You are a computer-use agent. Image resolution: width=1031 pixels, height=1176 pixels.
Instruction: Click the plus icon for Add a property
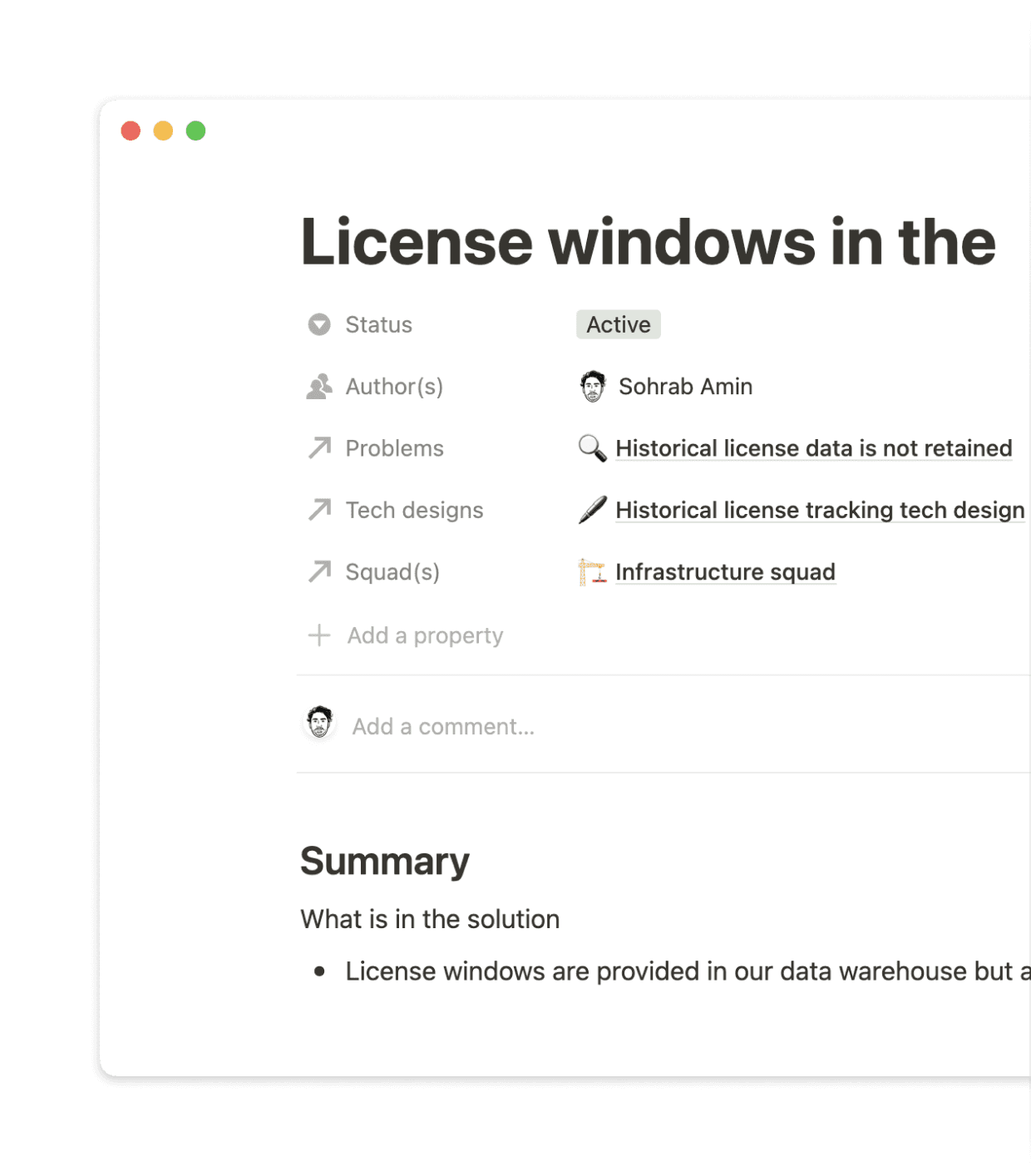tap(319, 635)
